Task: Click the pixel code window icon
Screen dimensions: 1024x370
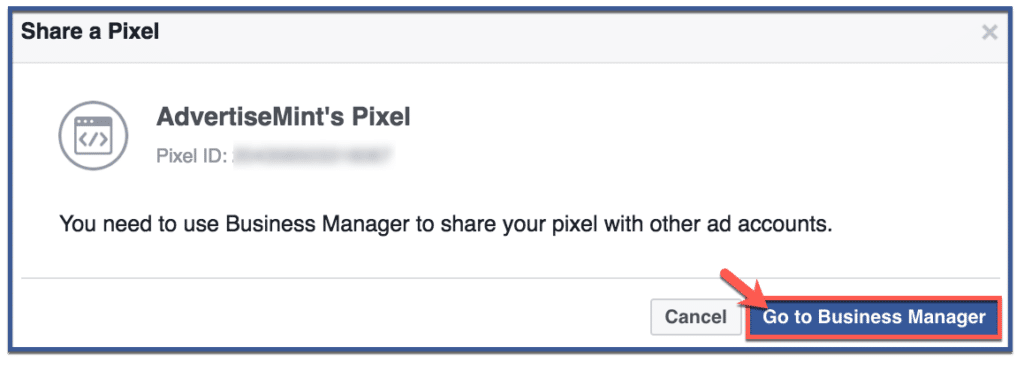Action: click(x=93, y=135)
